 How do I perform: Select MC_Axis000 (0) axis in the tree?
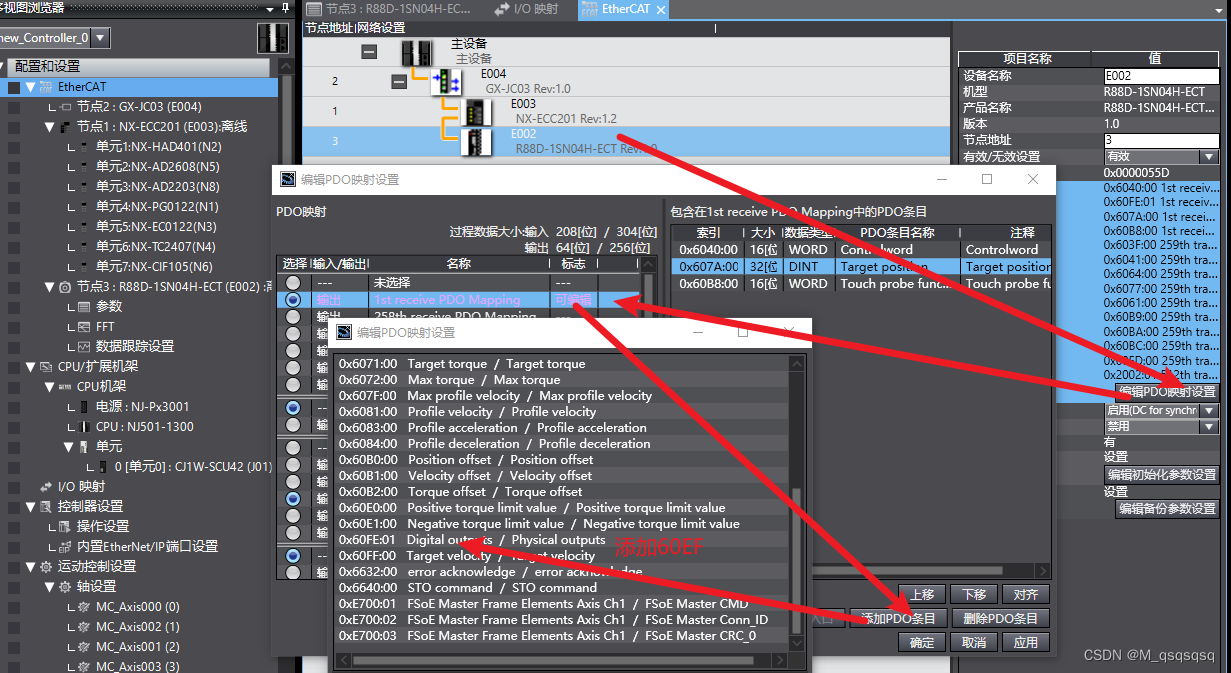[137, 606]
